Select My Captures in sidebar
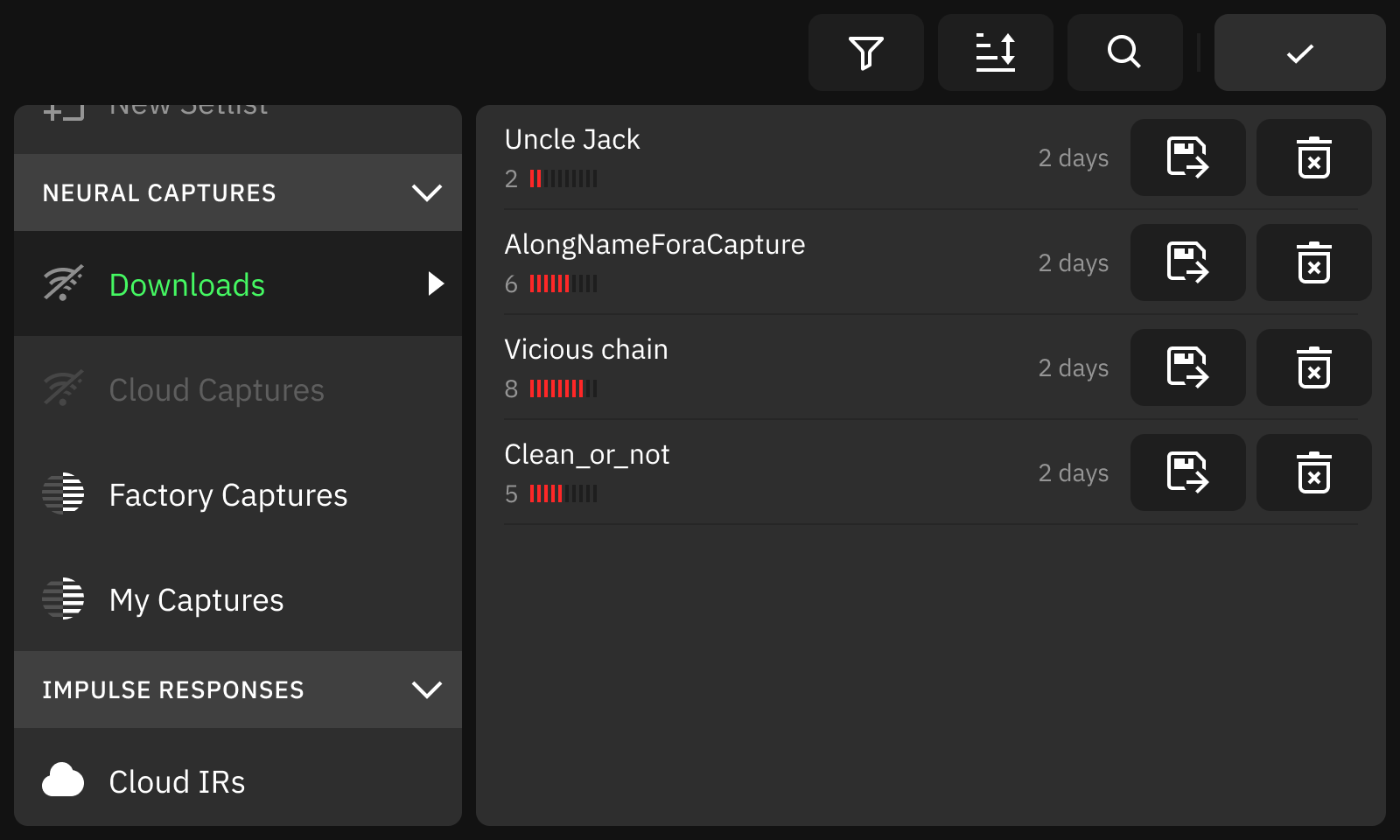 tap(196, 600)
